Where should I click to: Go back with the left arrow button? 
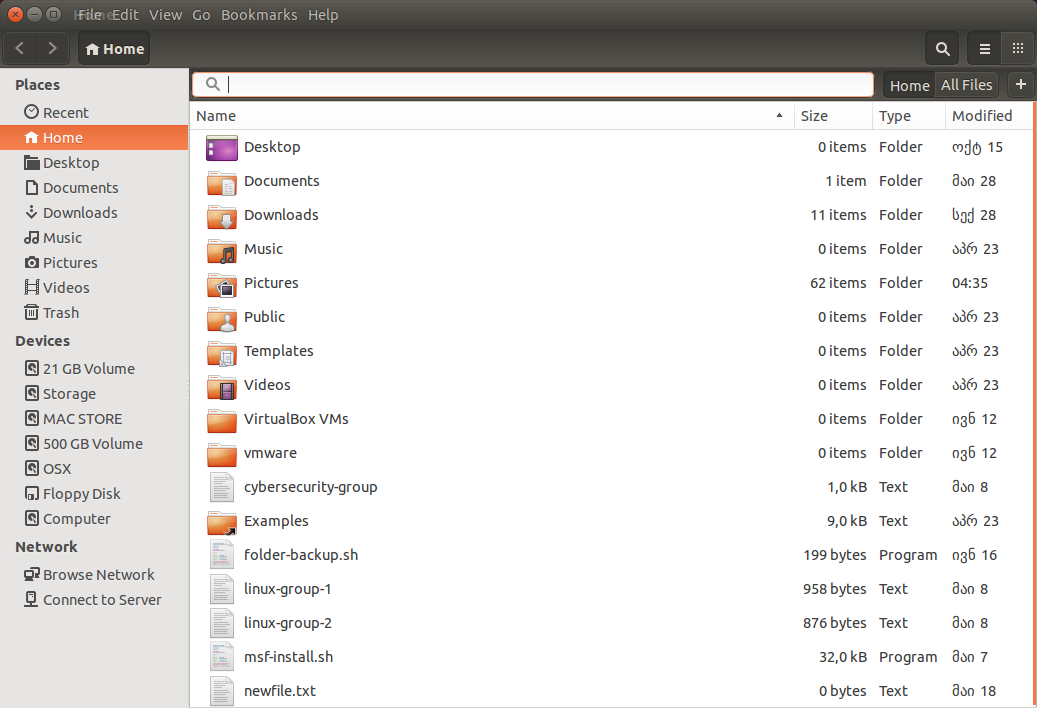coord(21,48)
